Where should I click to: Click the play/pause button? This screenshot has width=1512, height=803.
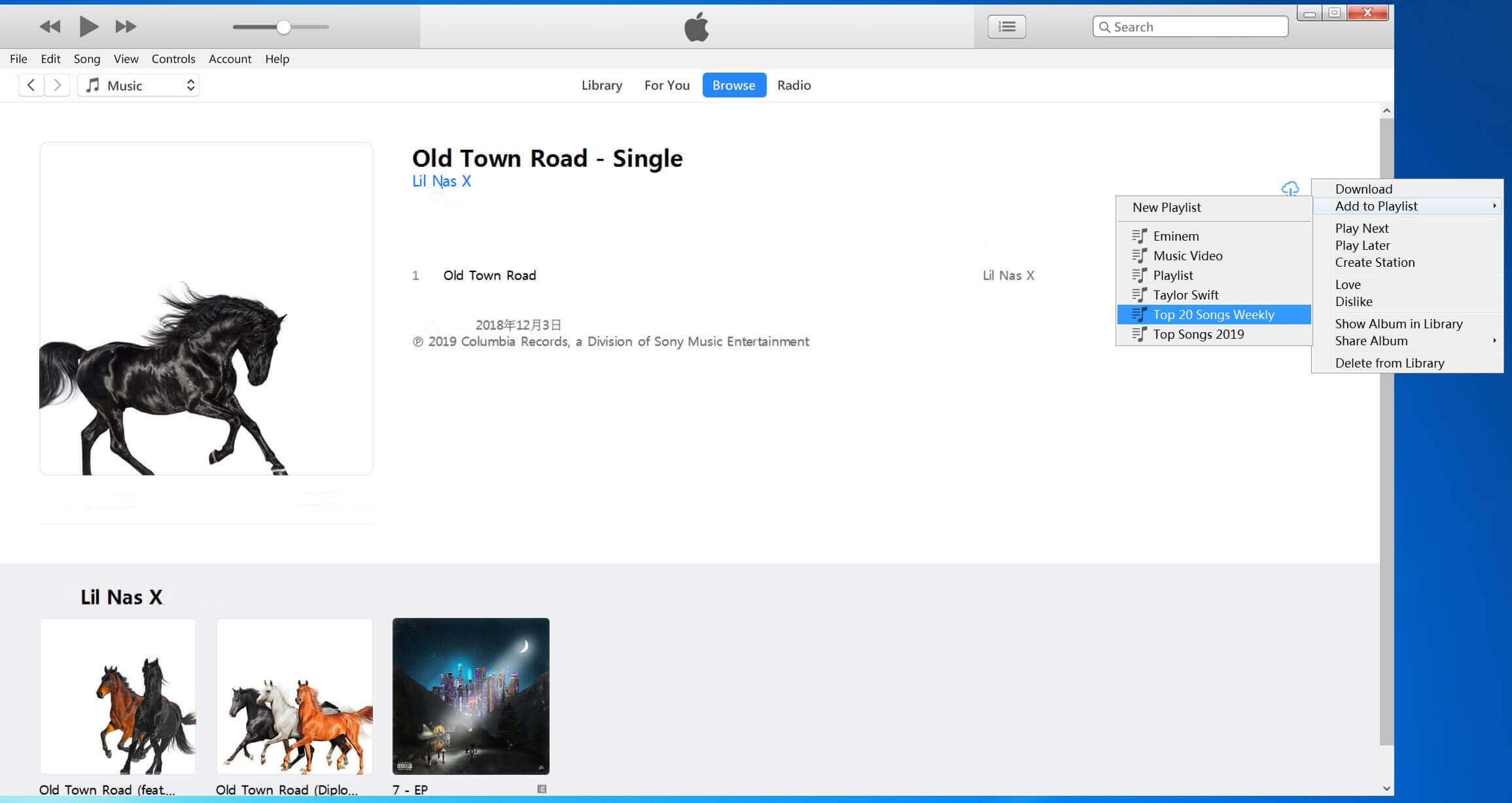[x=88, y=27]
